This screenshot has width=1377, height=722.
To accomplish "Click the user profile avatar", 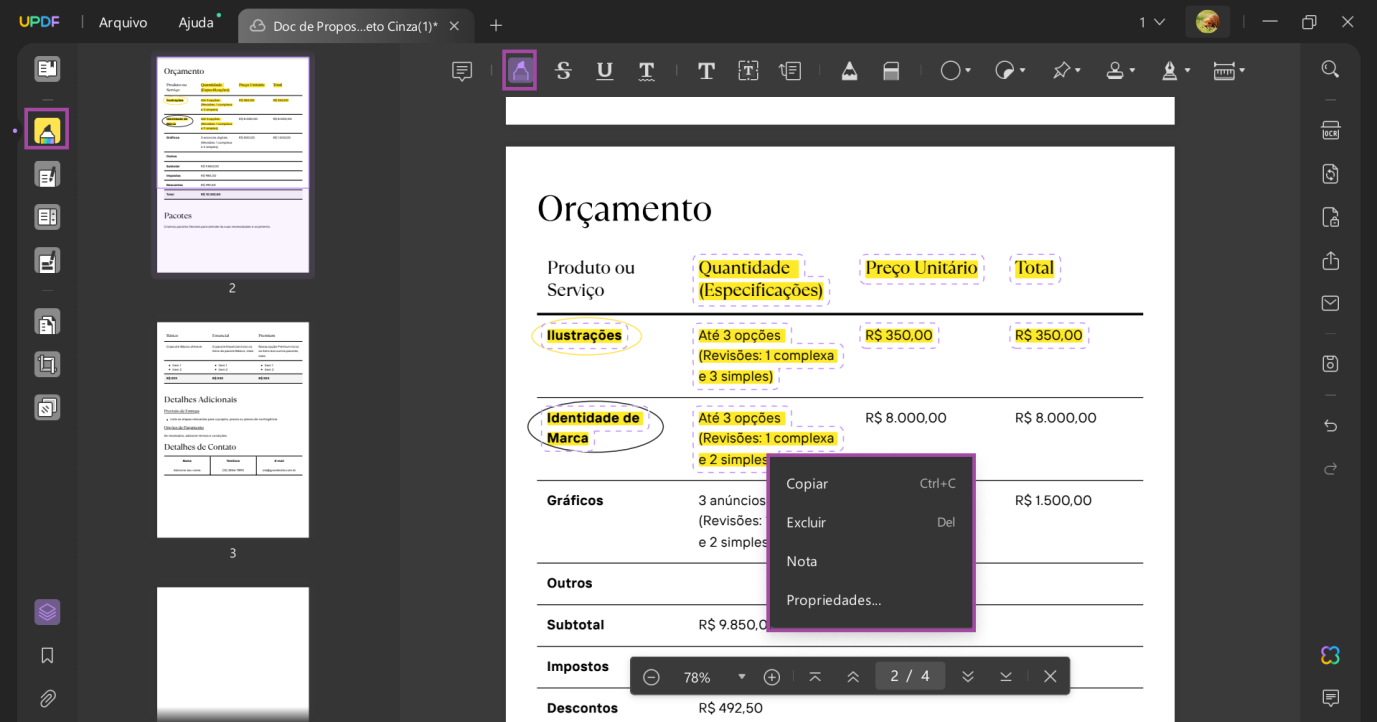I will point(1207,22).
